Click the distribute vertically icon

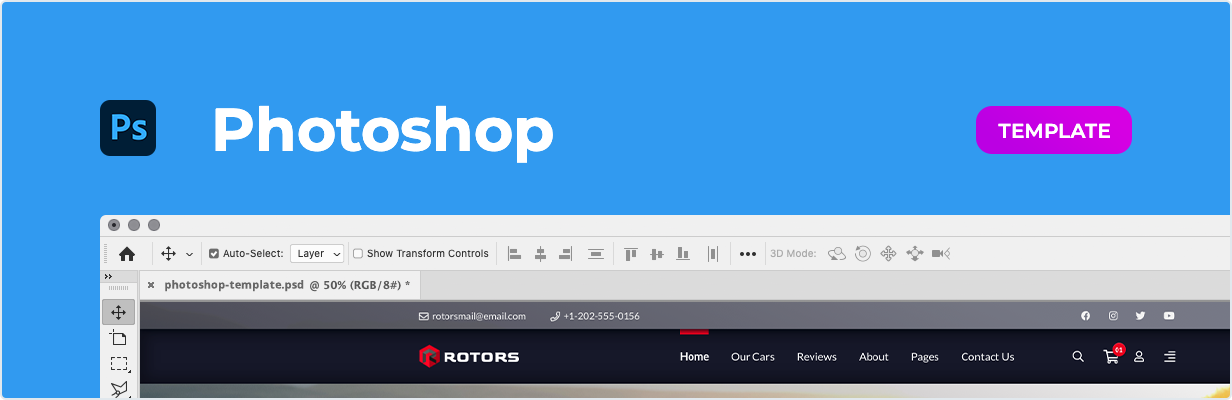pyautogui.click(x=596, y=254)
